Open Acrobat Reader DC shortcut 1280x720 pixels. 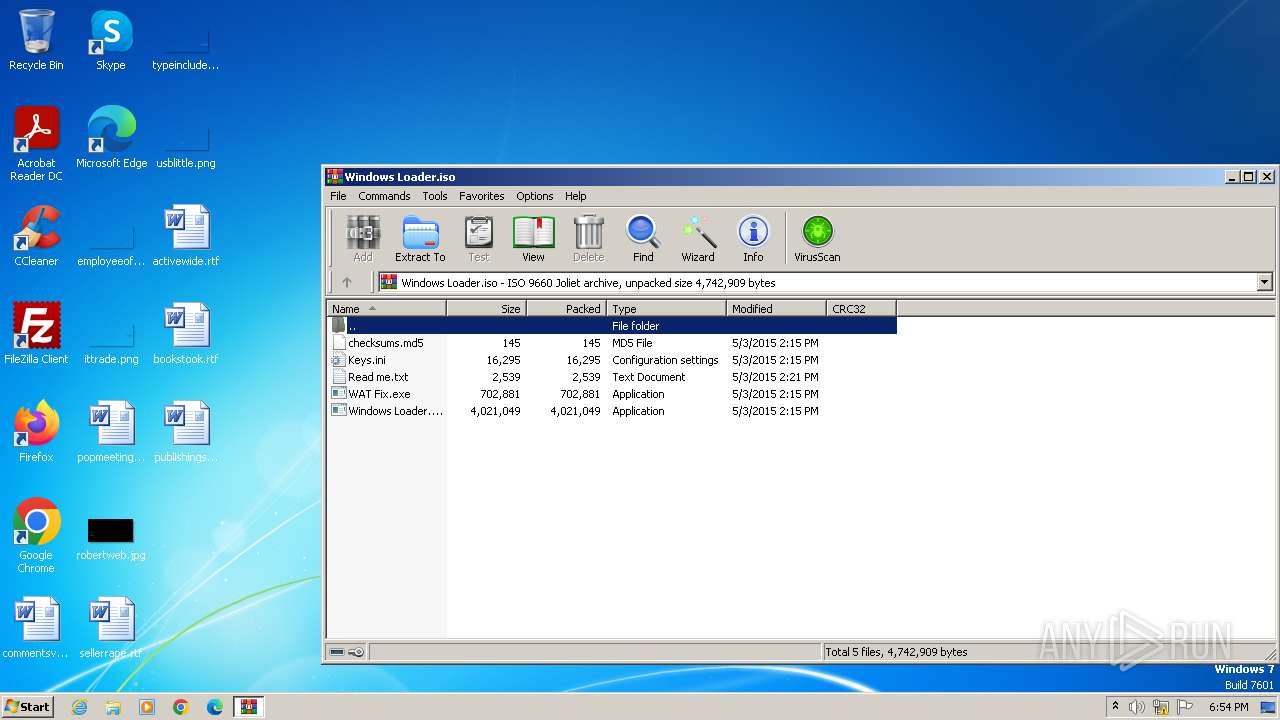[36, 144]
